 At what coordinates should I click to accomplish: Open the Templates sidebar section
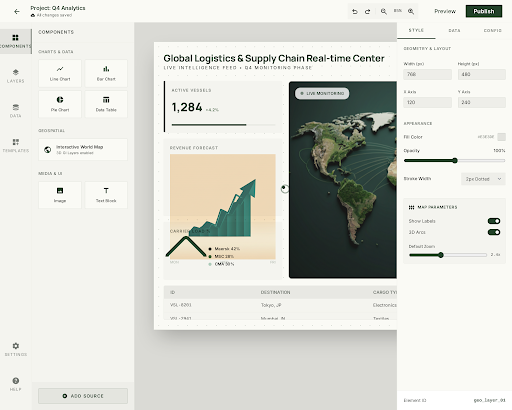pyautogui.click(x=16, y=146)
